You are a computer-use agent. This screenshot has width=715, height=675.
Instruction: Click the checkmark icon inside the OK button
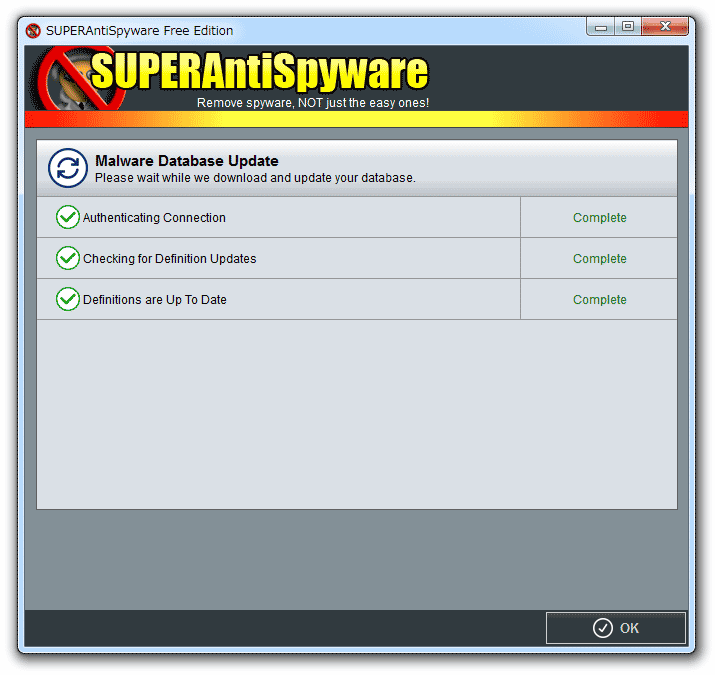point(602,628)
